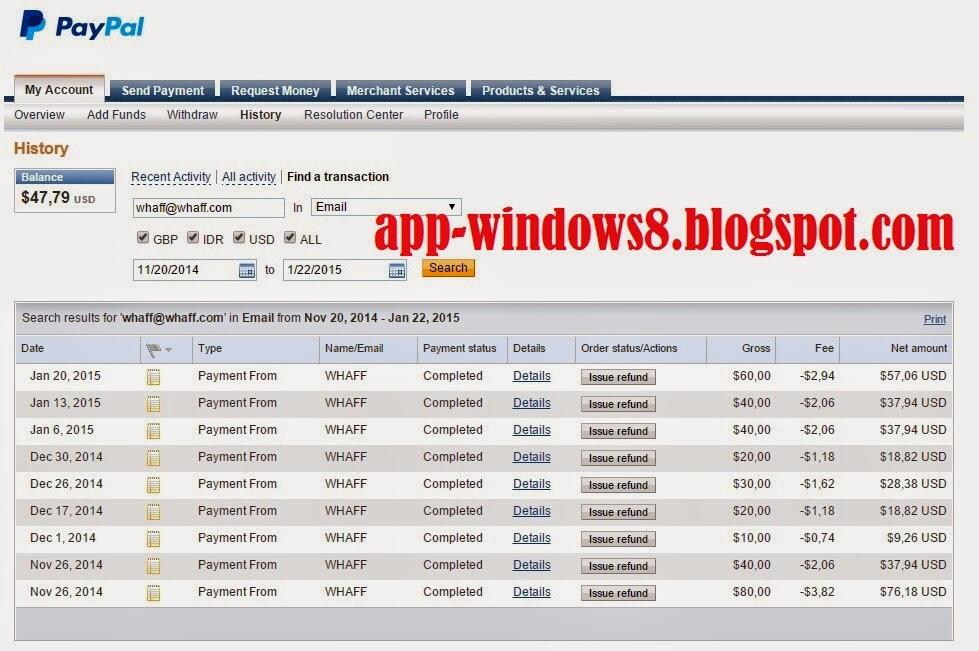Uncheck the GBP currency checkbox

point(143,238)
